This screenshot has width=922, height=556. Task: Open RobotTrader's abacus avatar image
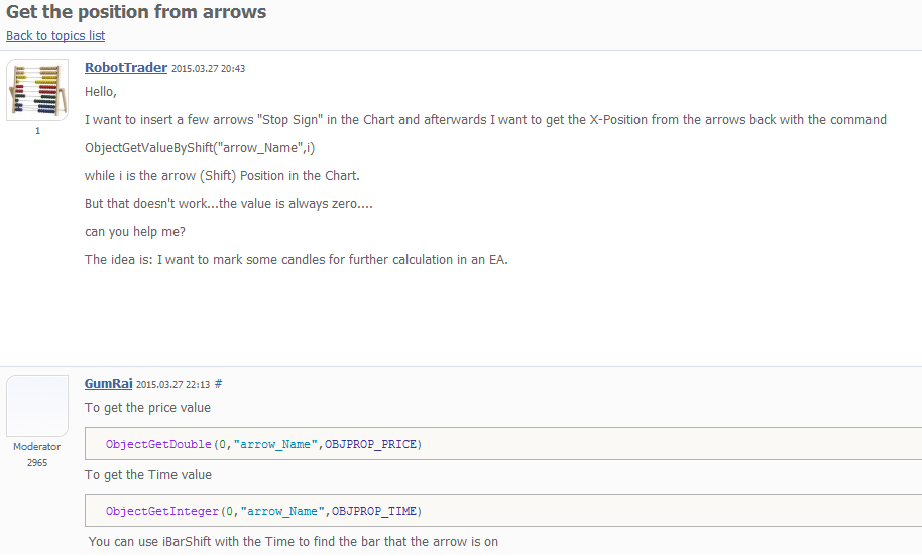point(38,90)
